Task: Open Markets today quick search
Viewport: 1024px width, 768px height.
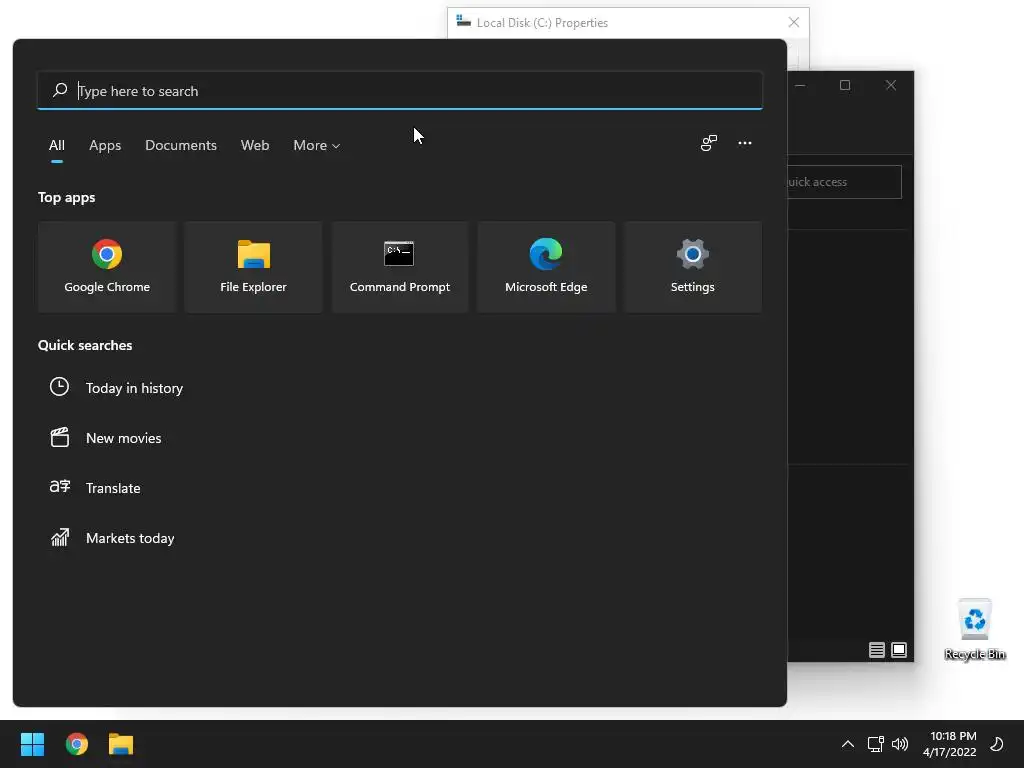Action: click(130, 538)
